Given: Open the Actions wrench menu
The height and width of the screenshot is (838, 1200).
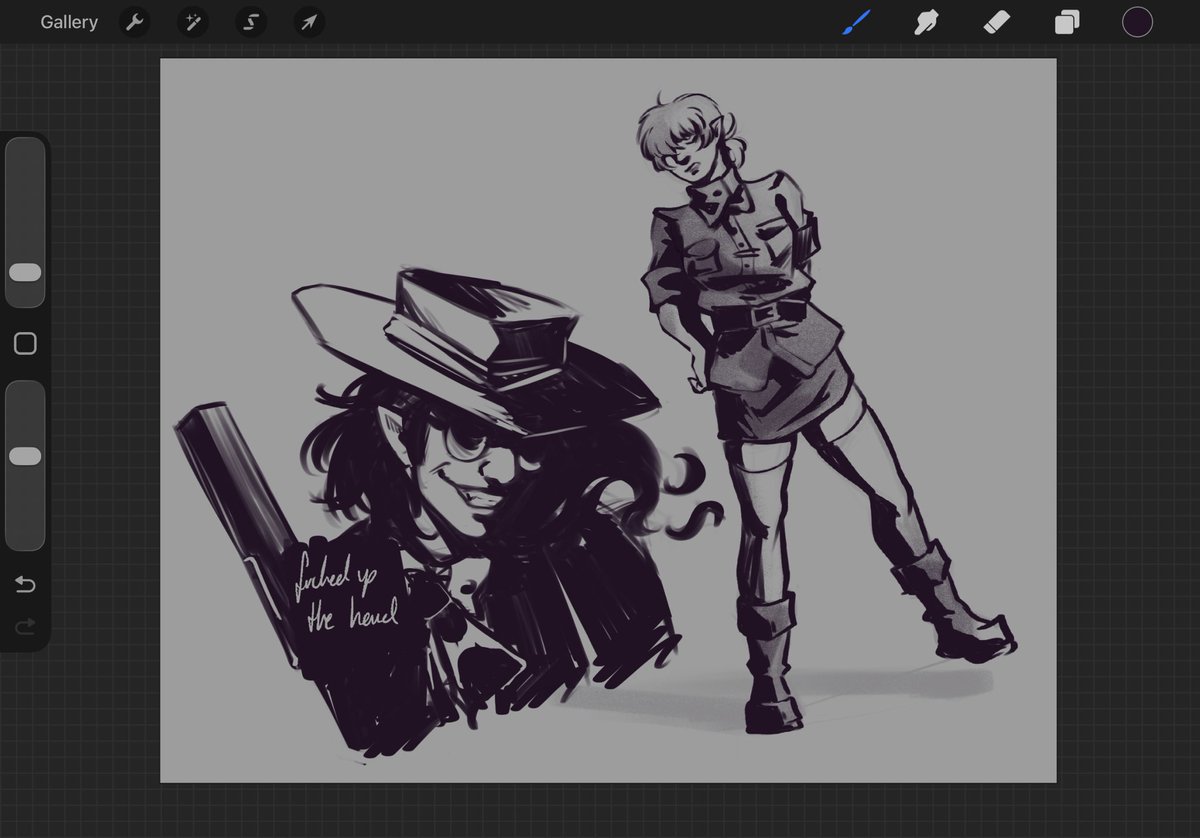Looking at the screenshot, I should 135,22.
